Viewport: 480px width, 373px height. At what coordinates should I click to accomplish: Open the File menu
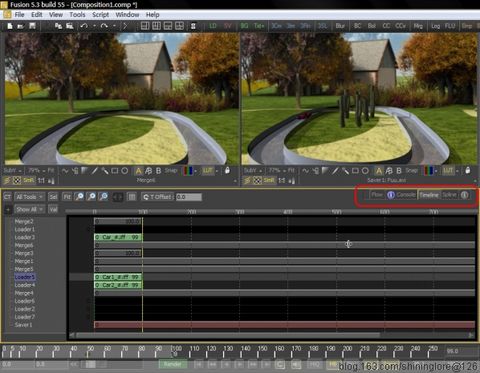tap(19, 15)
